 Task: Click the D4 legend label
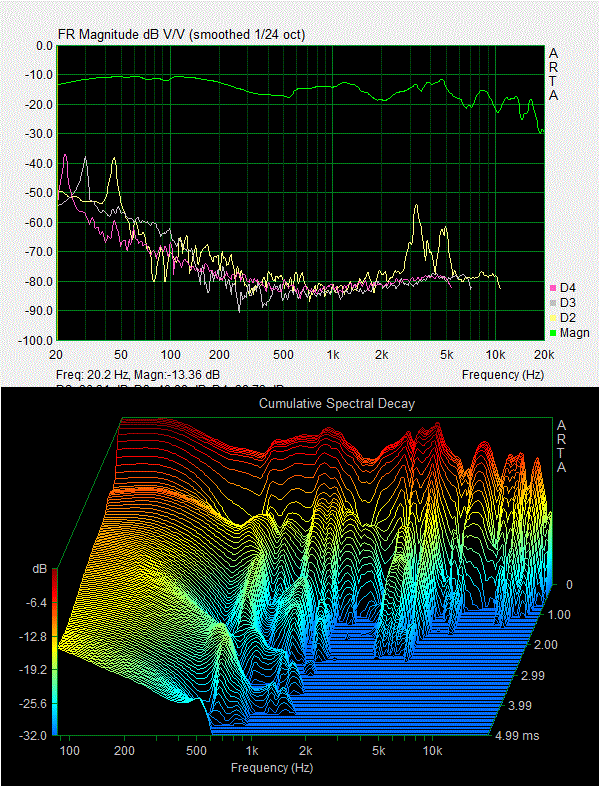click(x=568, y=288)
